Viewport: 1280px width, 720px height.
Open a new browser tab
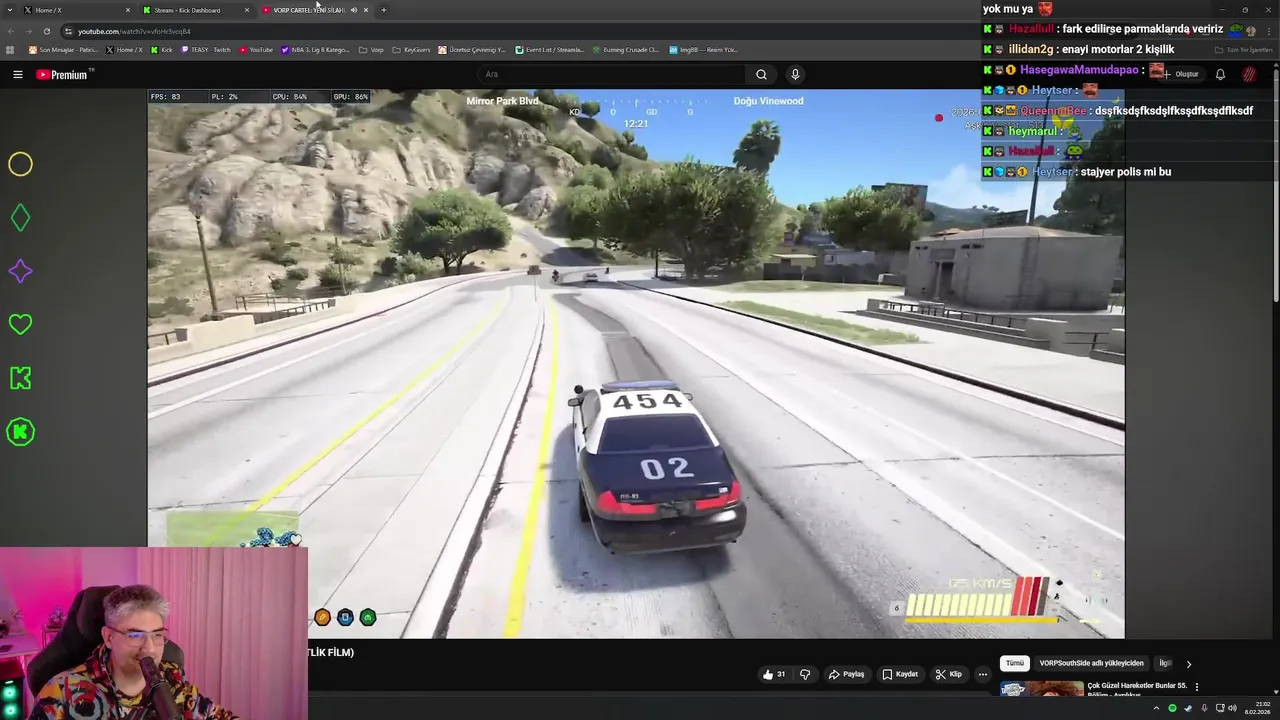383,10
